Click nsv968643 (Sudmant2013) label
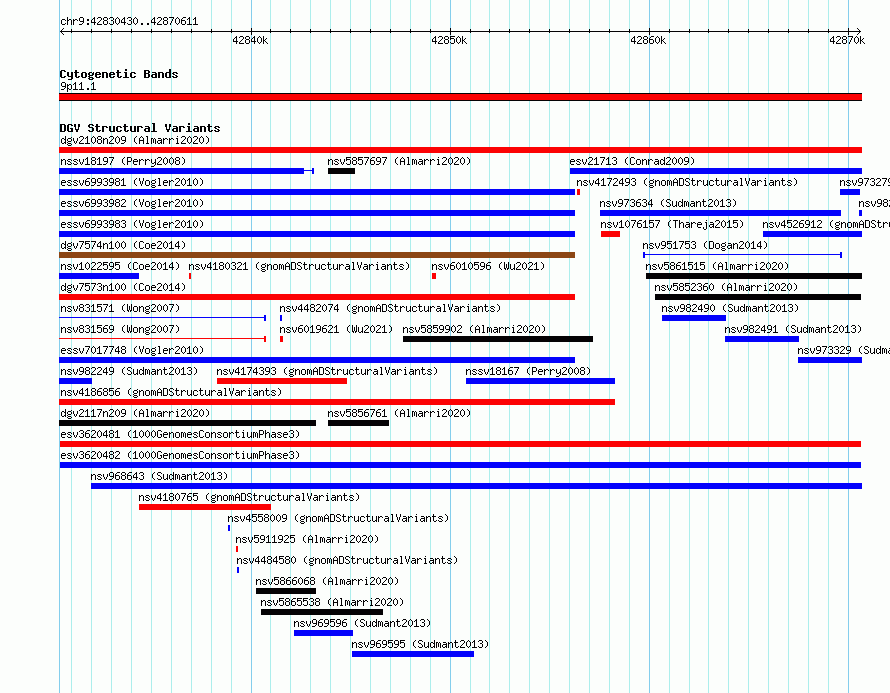The width and height of the screenshot is (890, 693). click(x=159, y=476)
